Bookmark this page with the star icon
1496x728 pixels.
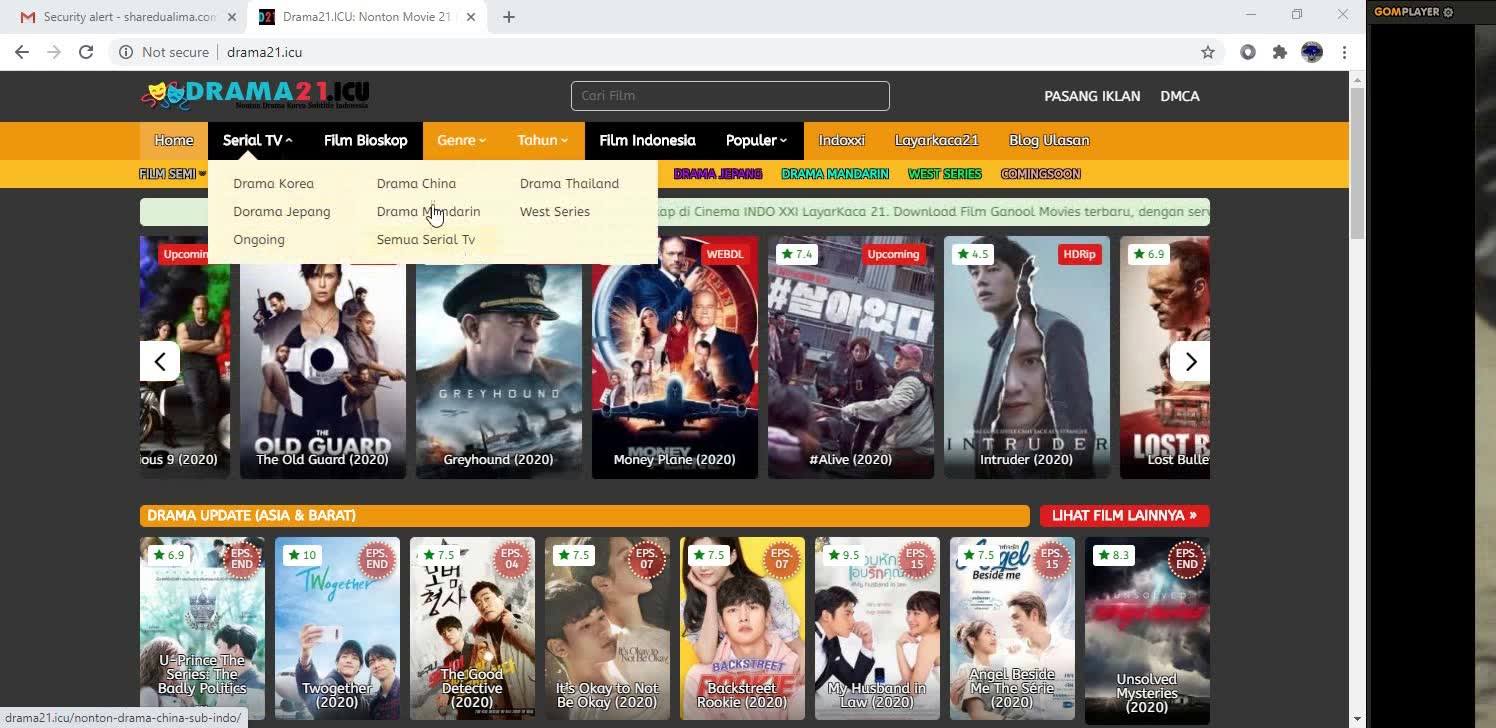pyautogui.click(x=1208, y=52)
